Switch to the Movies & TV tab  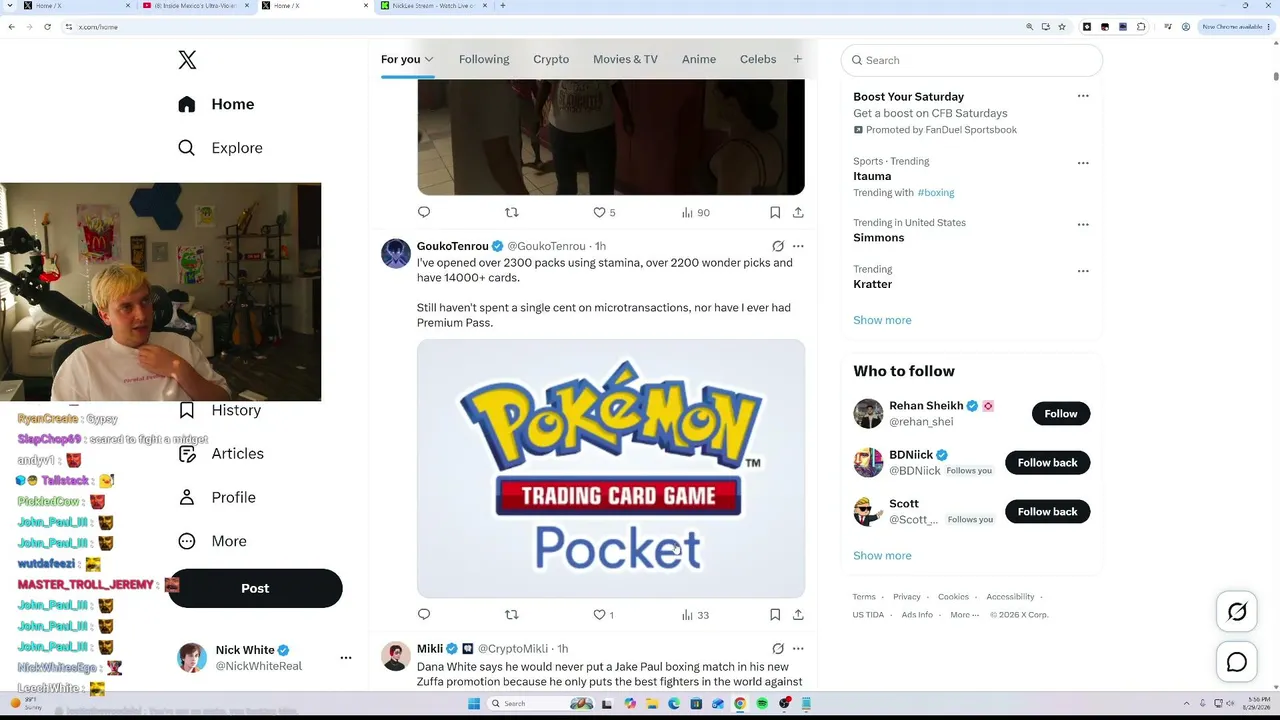click(x=625, y=59)
